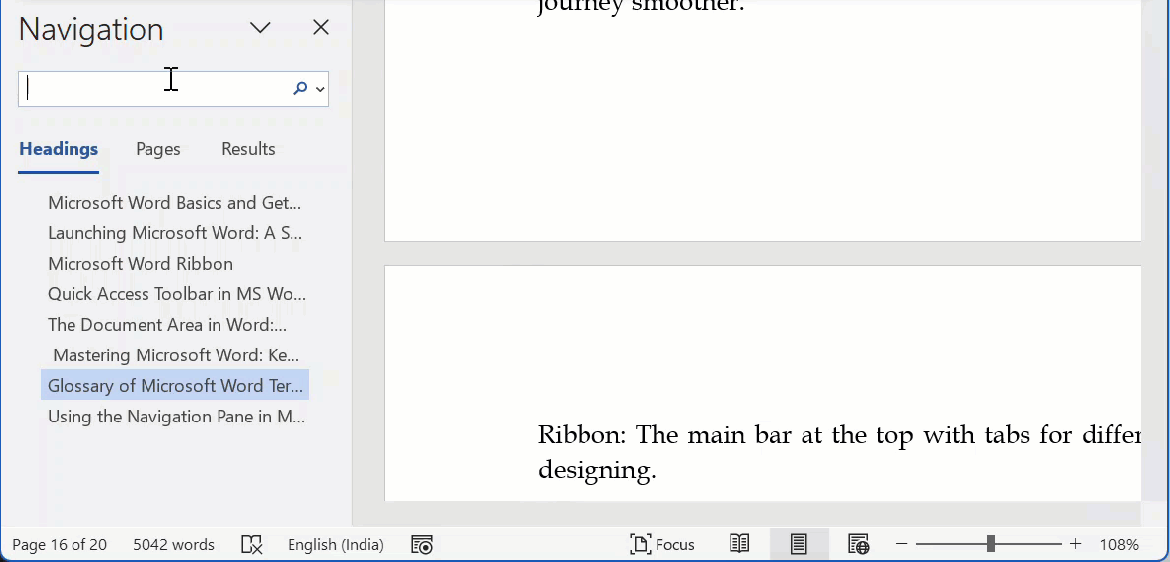Viewport: 1170px width, 562px height.
Task: Click the Ribbon definition text in document
Action: 839,452
